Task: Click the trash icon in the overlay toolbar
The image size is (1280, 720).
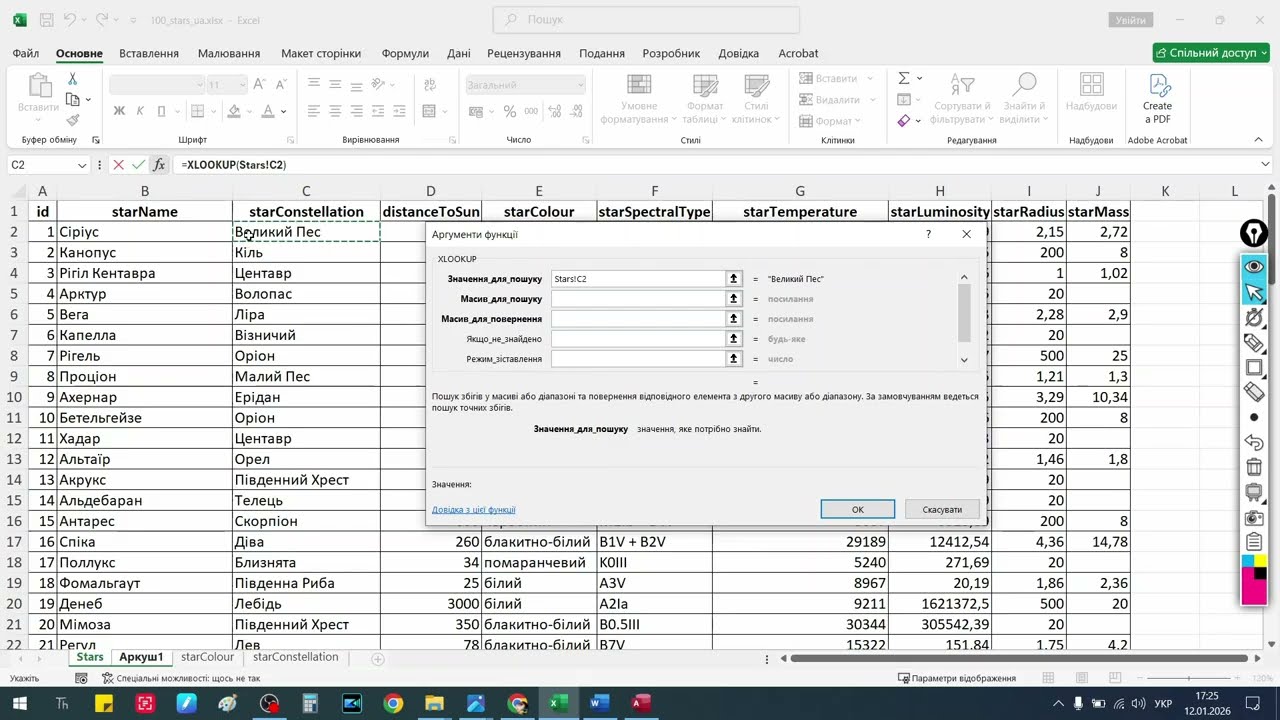Action: point(1254,467)
